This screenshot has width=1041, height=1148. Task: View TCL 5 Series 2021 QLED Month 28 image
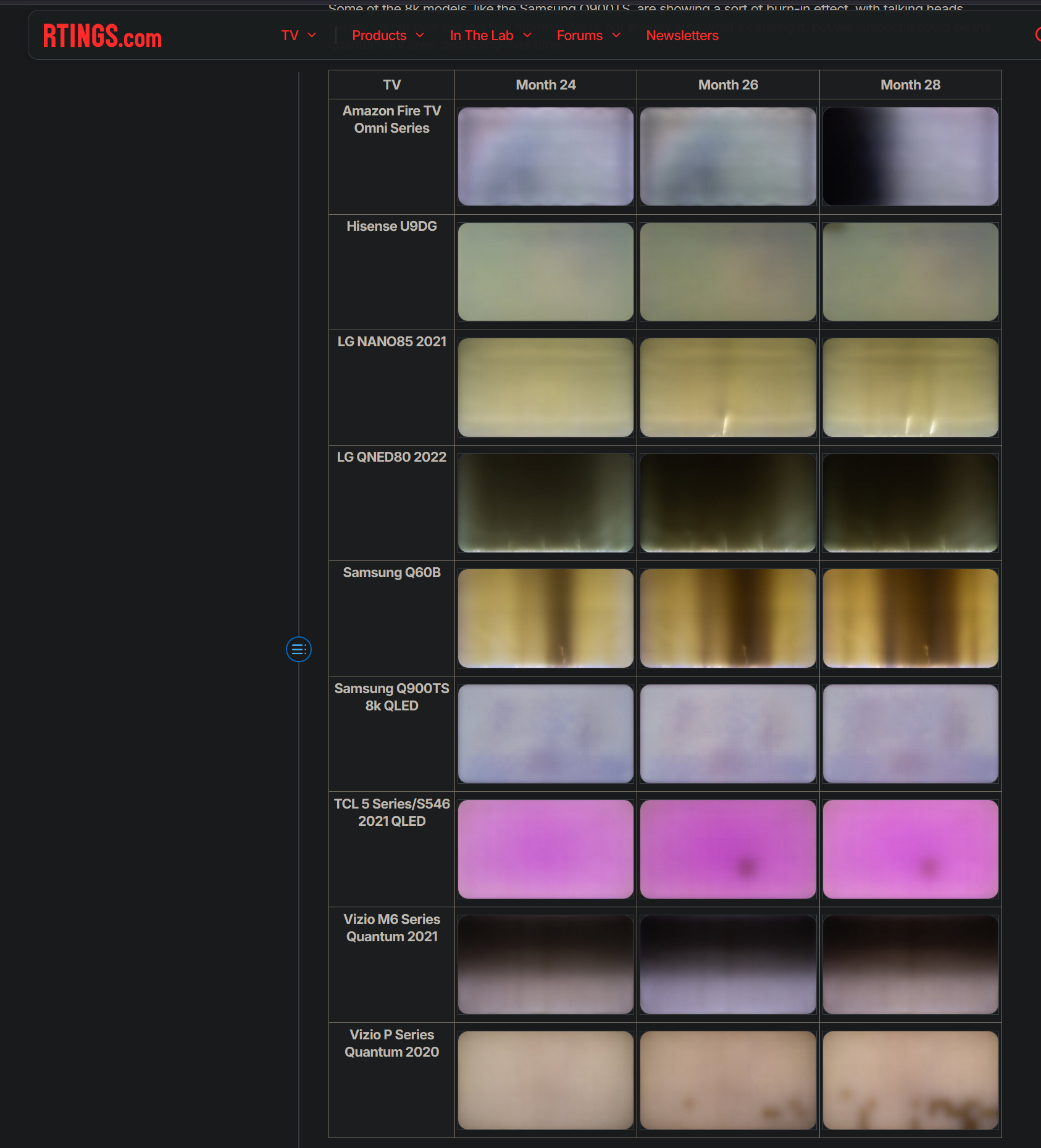click(x=910, y=849)
